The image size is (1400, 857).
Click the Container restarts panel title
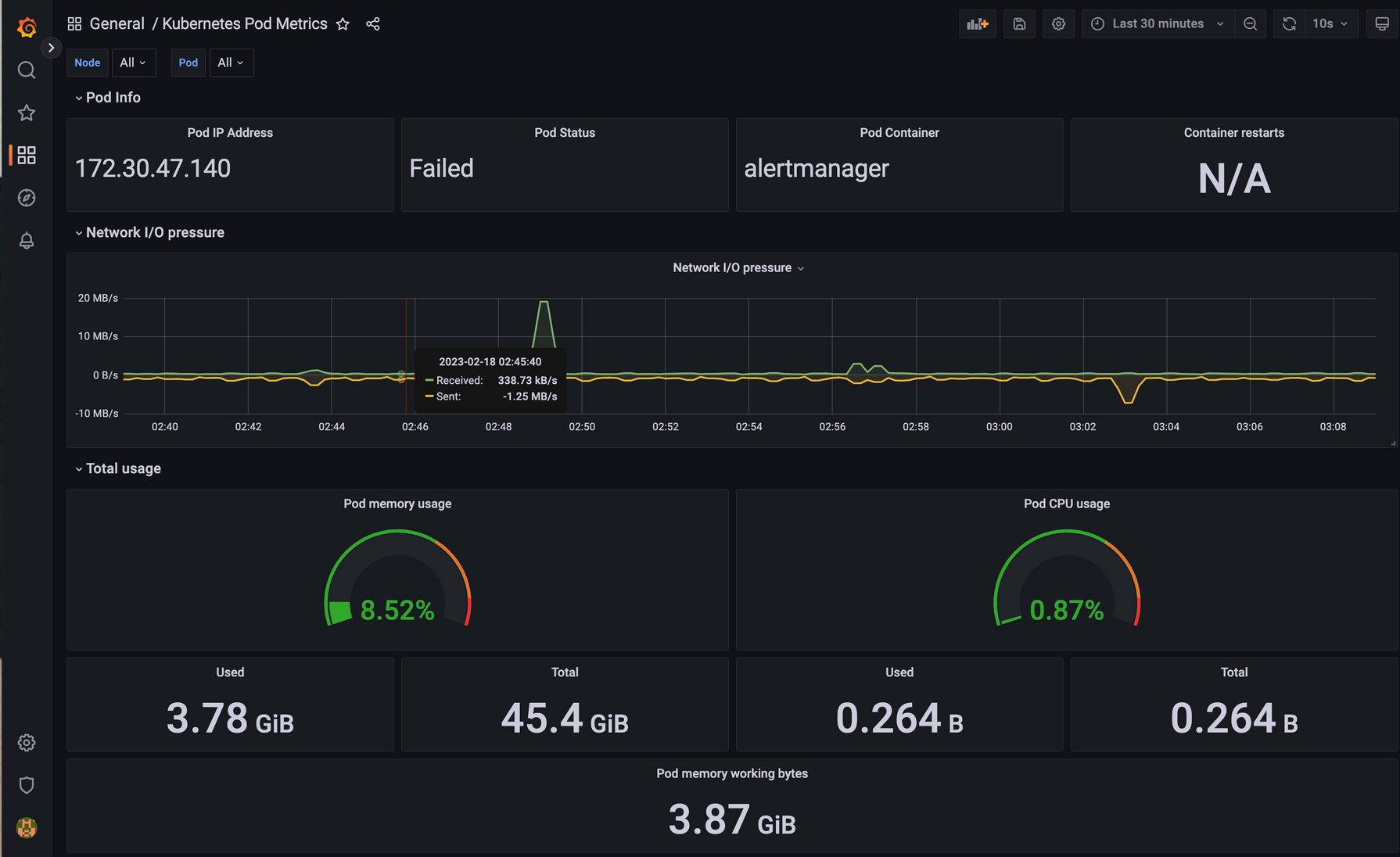tap(1234, 133)
